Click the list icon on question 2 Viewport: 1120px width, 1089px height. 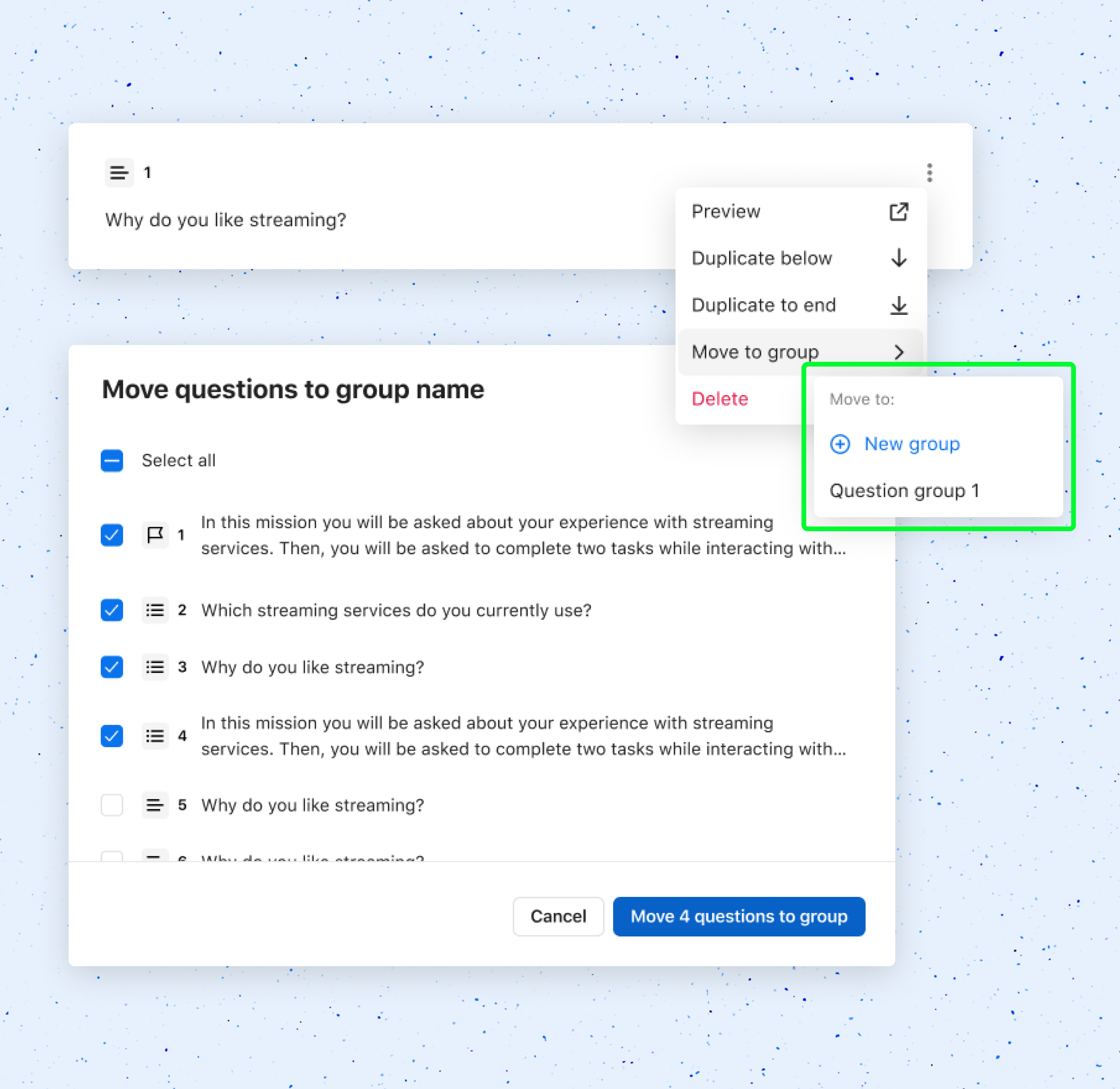click(155, 610)
